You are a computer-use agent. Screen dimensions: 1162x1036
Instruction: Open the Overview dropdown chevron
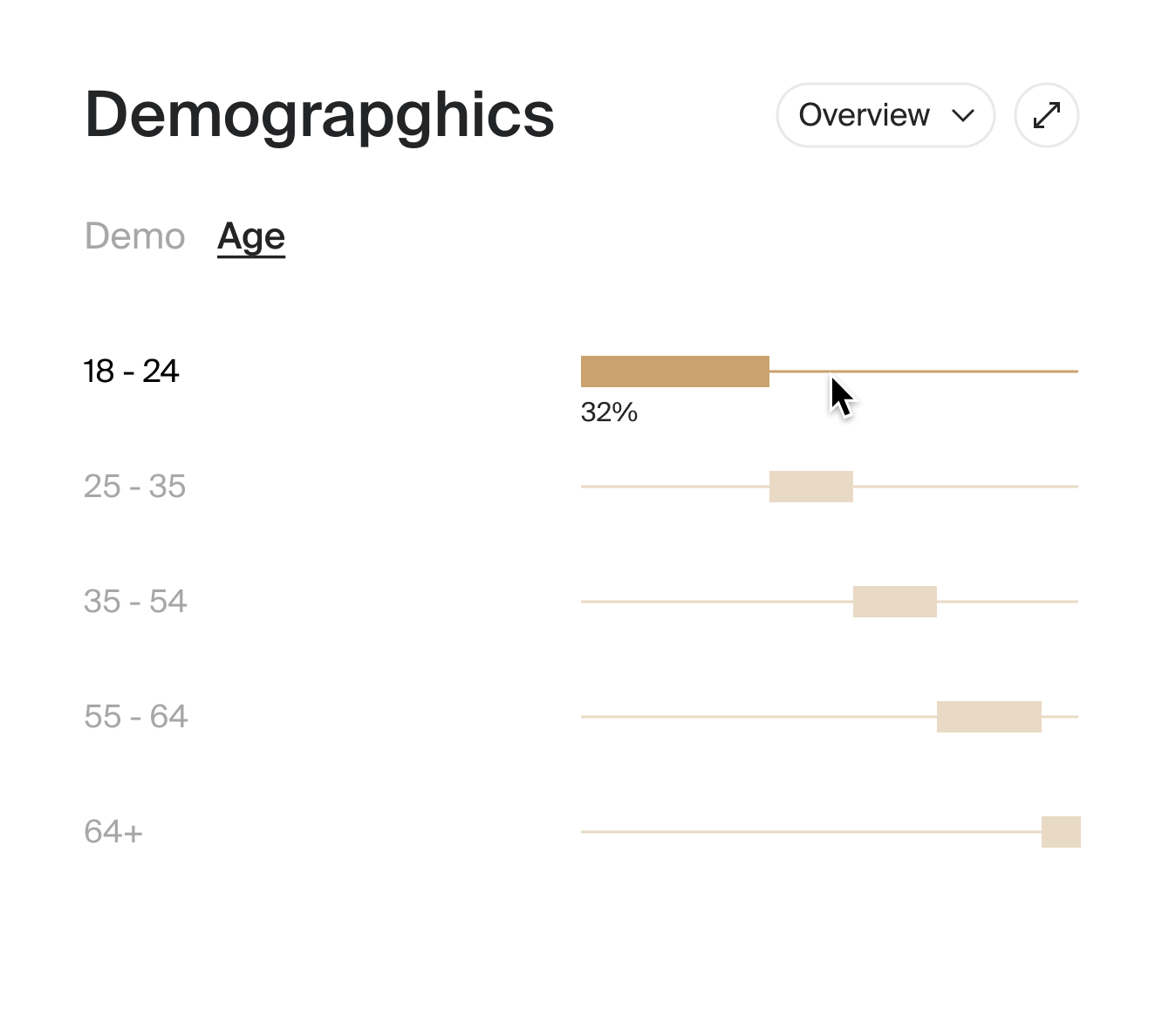coord(962,114)
